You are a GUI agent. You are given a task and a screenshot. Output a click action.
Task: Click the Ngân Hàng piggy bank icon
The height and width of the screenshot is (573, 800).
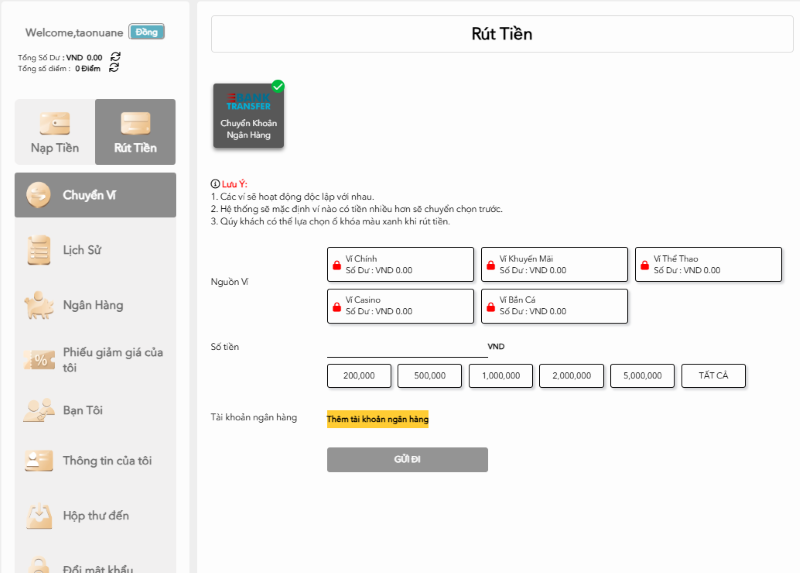pyautogui.click(x=39, y=304)
